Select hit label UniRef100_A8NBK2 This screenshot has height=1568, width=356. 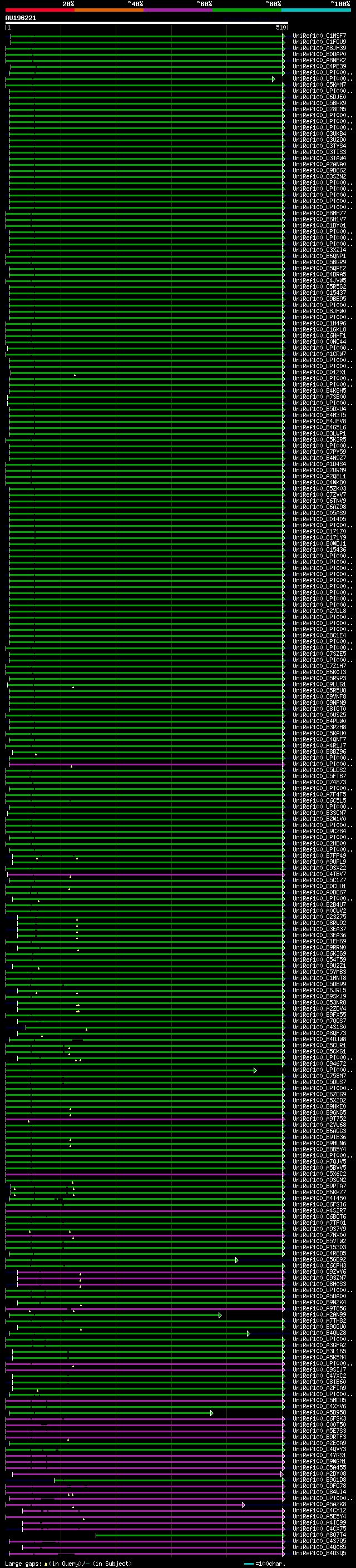(319, 60)
